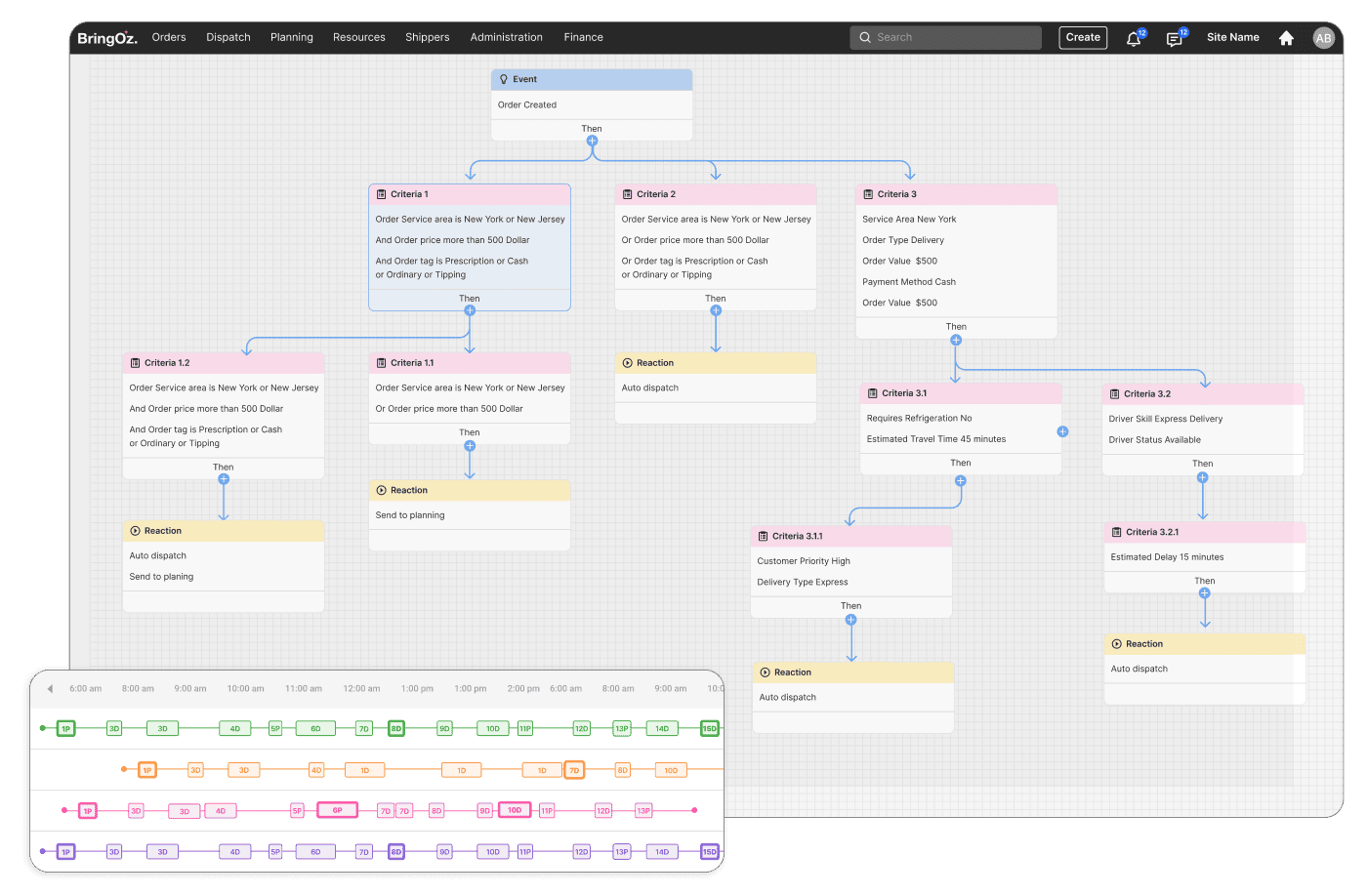Select the pink 6P timeline marker

click(337, 810)
